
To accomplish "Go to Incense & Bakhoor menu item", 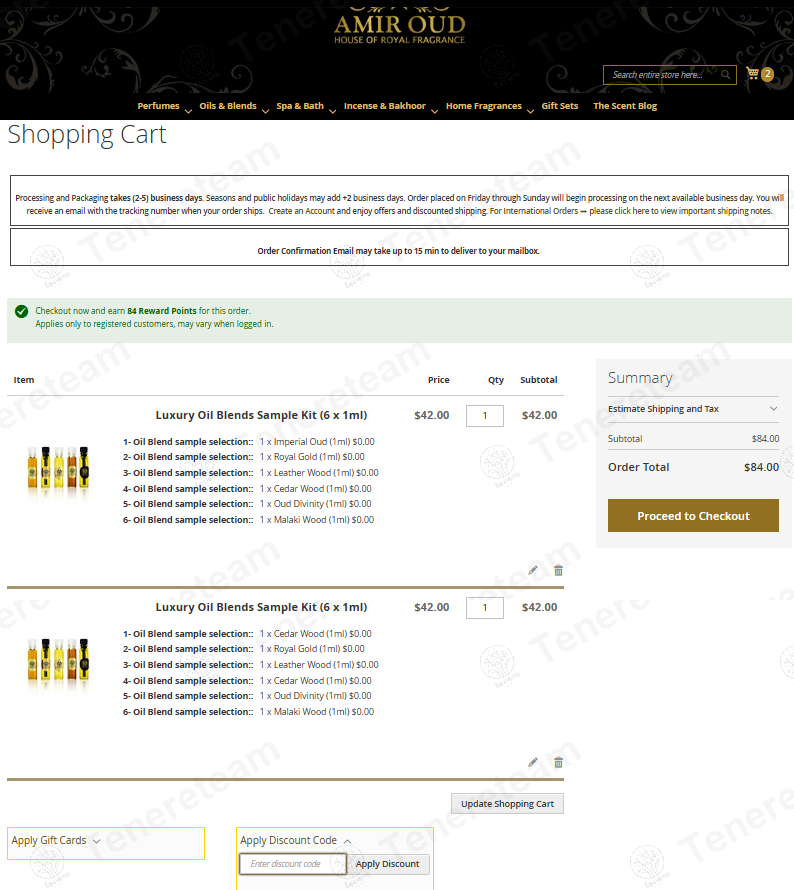I will coord(384,106).
